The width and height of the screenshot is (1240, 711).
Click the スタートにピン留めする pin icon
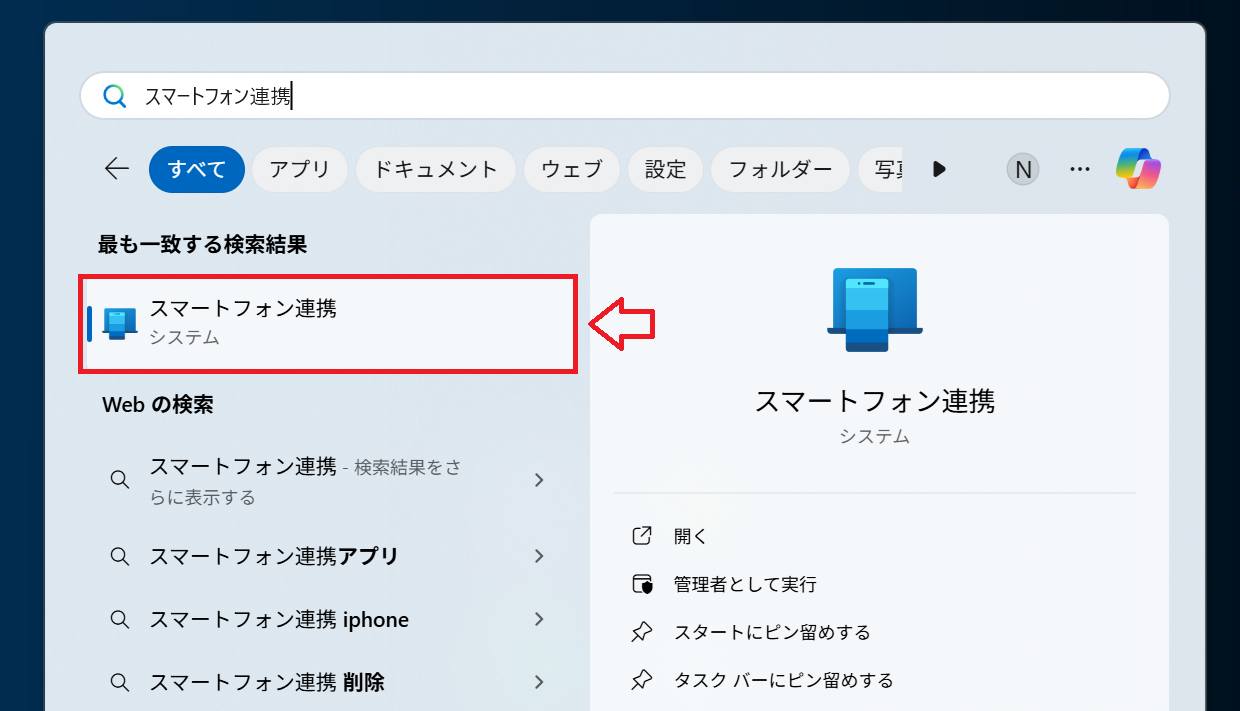click(643, 632)
